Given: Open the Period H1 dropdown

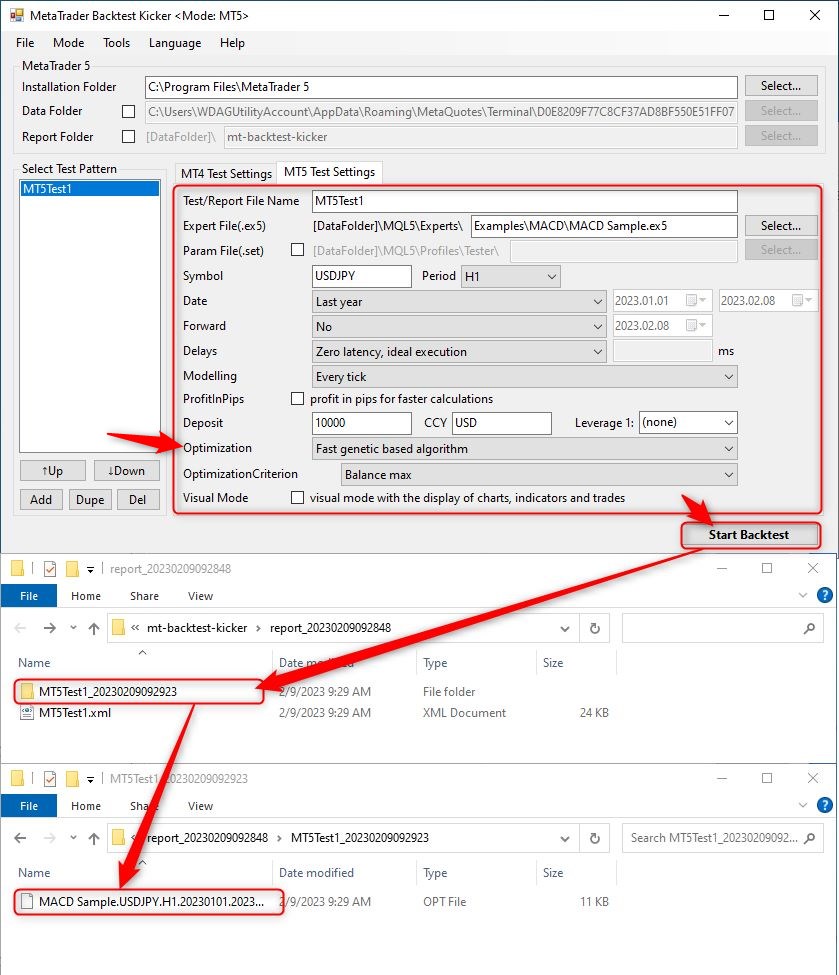Looking at the screenshot, I should (511, 276).
